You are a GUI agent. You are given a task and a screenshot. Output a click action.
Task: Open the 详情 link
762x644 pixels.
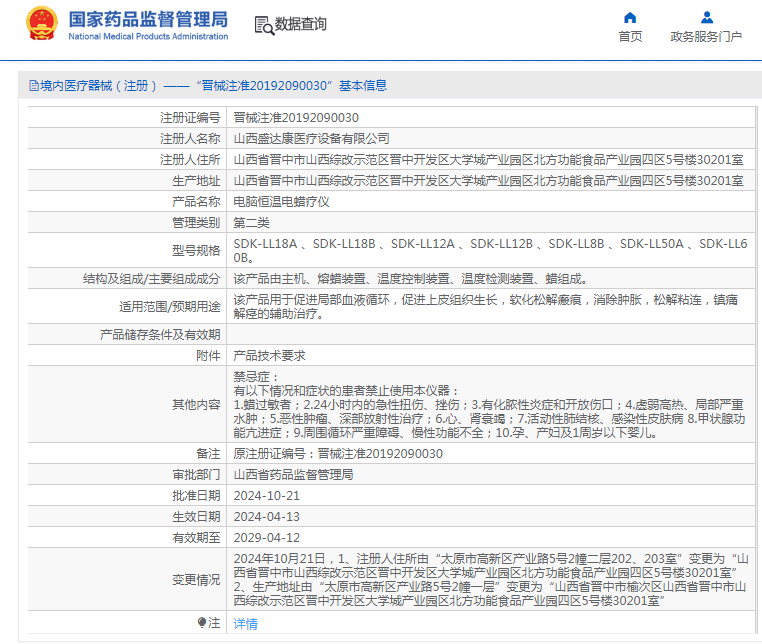click(245, 624)
